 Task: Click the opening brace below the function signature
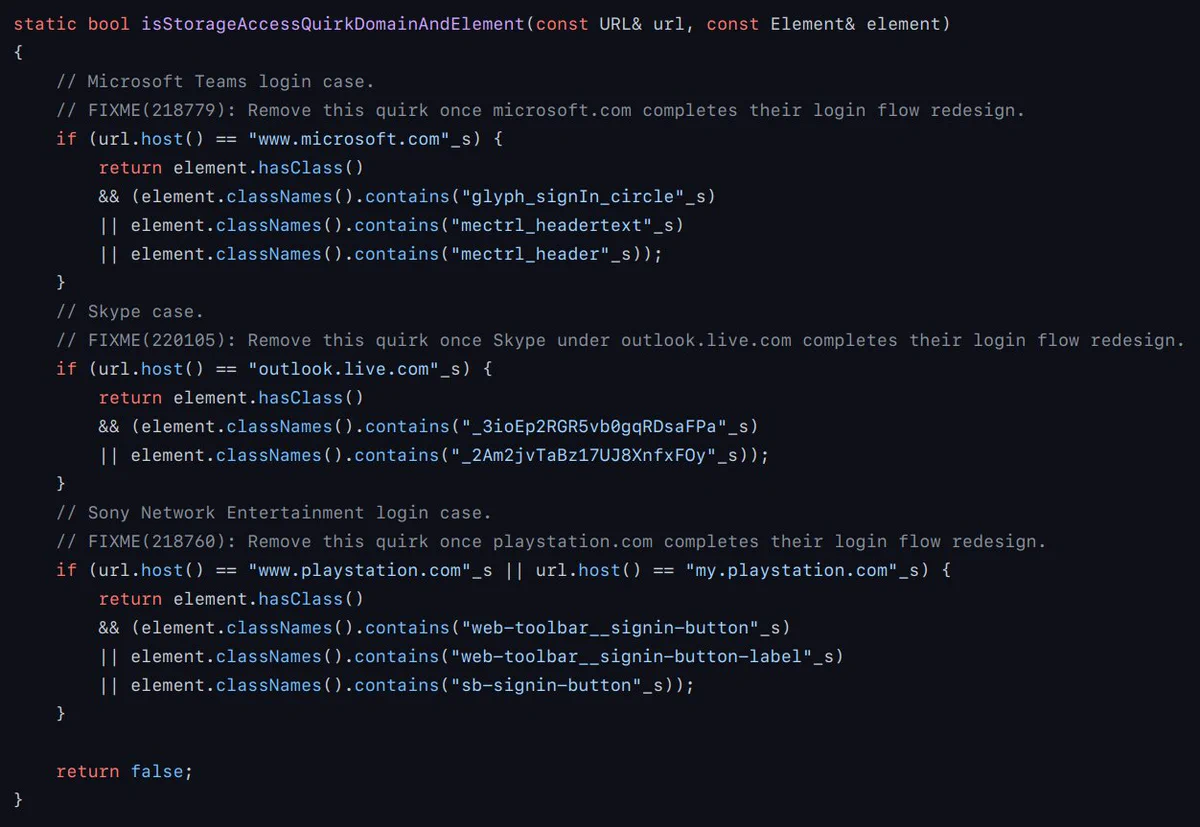pyautogui.click(x=18, y=52)
